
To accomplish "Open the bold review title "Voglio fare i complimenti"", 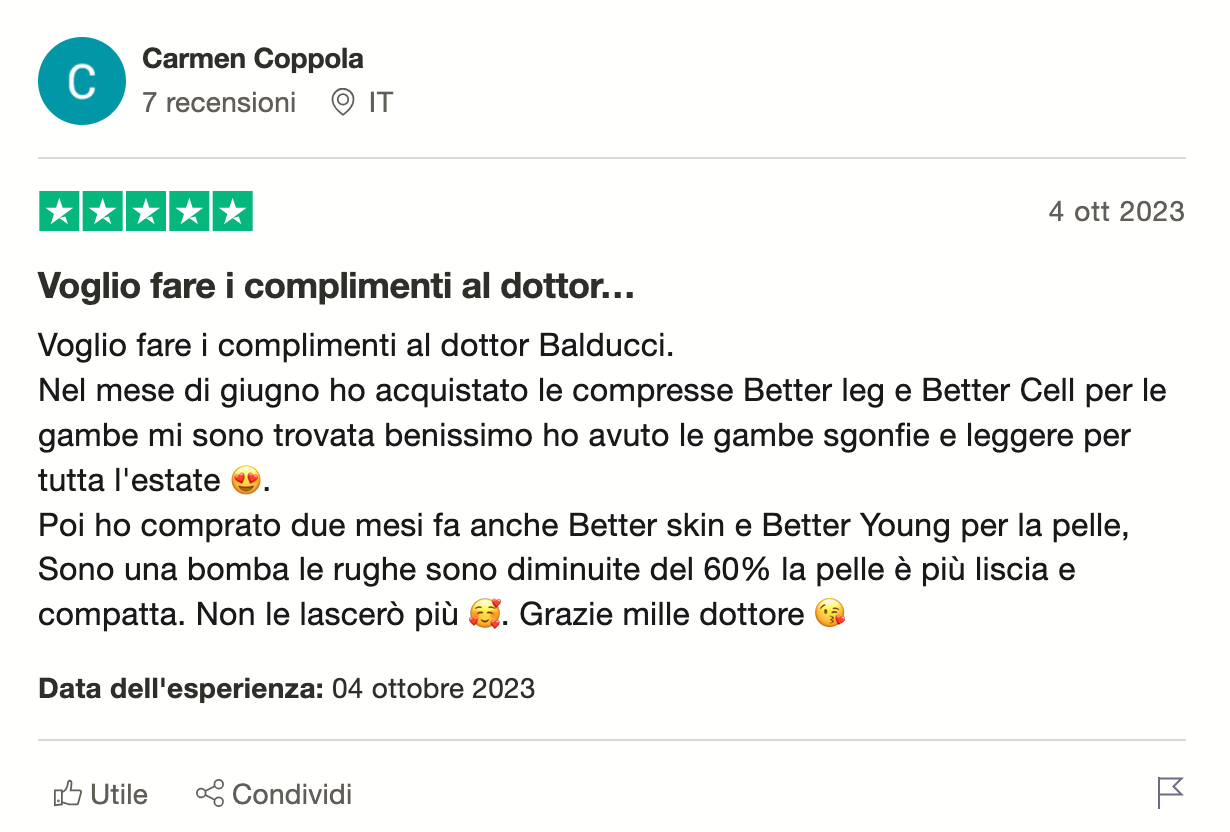I will (336, 288).
